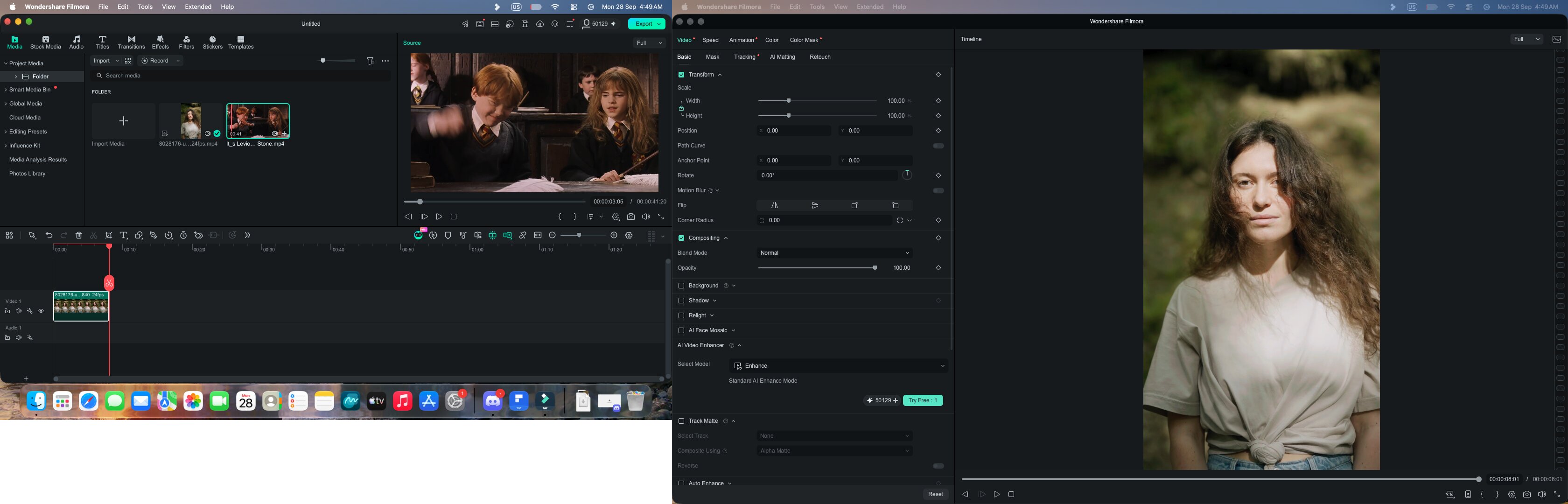Switch to the Speed tab
Screen dimensions: 1568x504
(x=710, y=40)
